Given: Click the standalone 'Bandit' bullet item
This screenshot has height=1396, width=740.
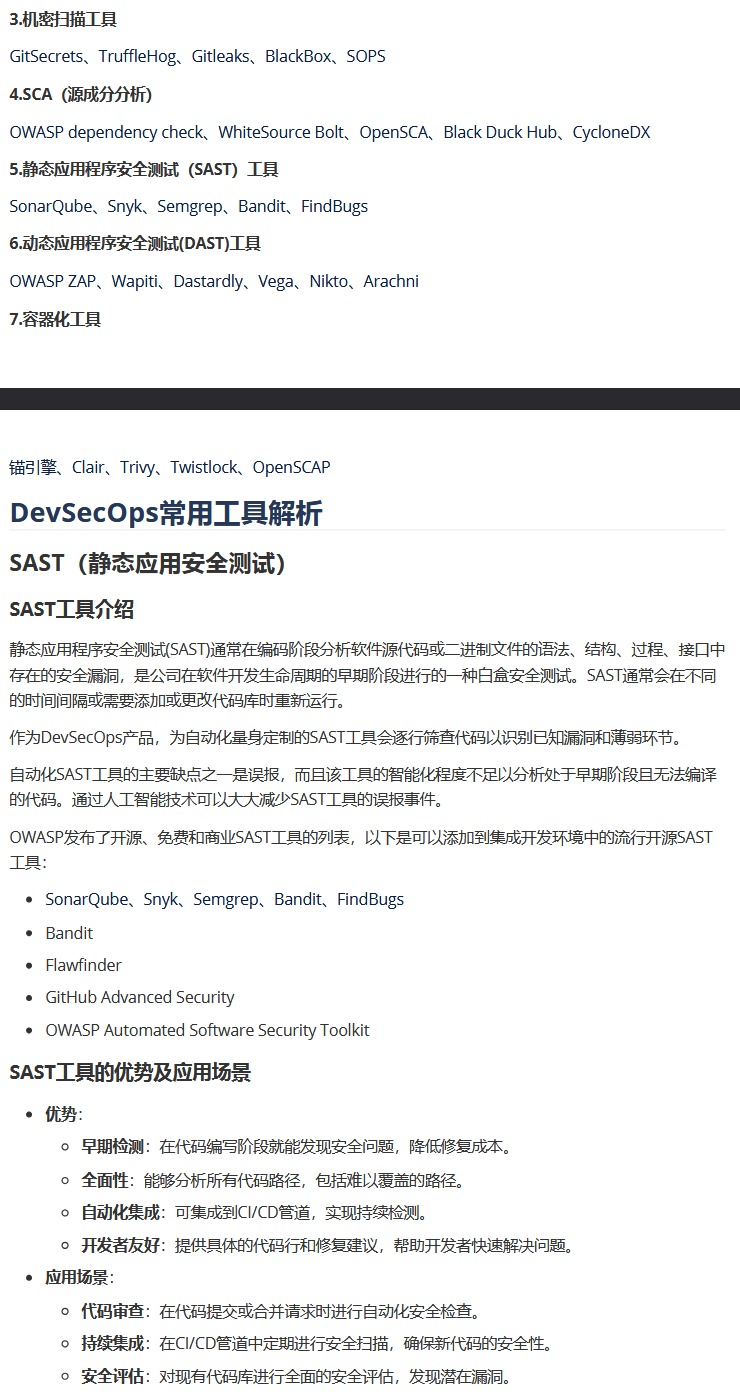Looking at the screenshot, I should click(x=69, y=933).
